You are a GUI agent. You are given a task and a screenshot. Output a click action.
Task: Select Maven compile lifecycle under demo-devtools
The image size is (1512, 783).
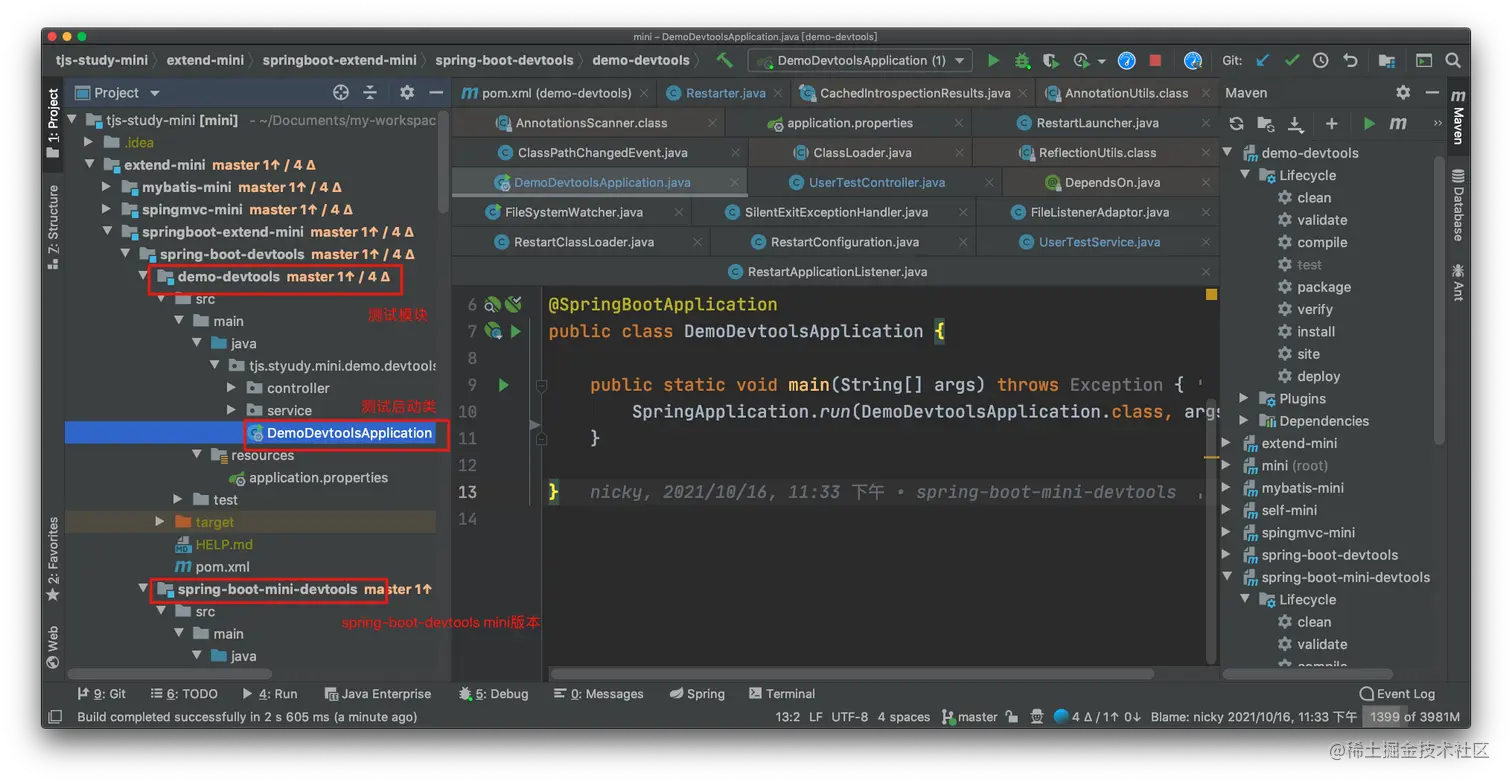(x=1322, y=242)
